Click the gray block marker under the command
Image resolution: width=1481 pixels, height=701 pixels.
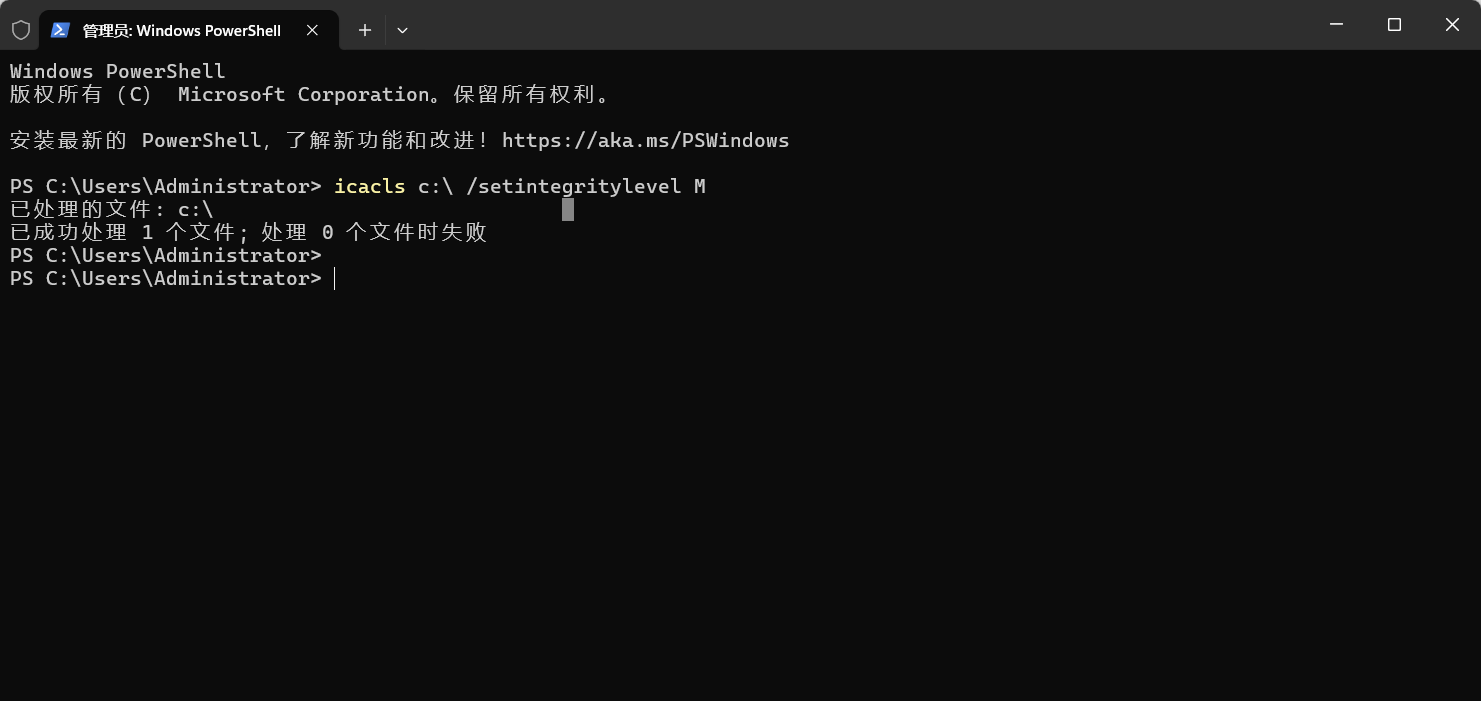click(568, 209)
